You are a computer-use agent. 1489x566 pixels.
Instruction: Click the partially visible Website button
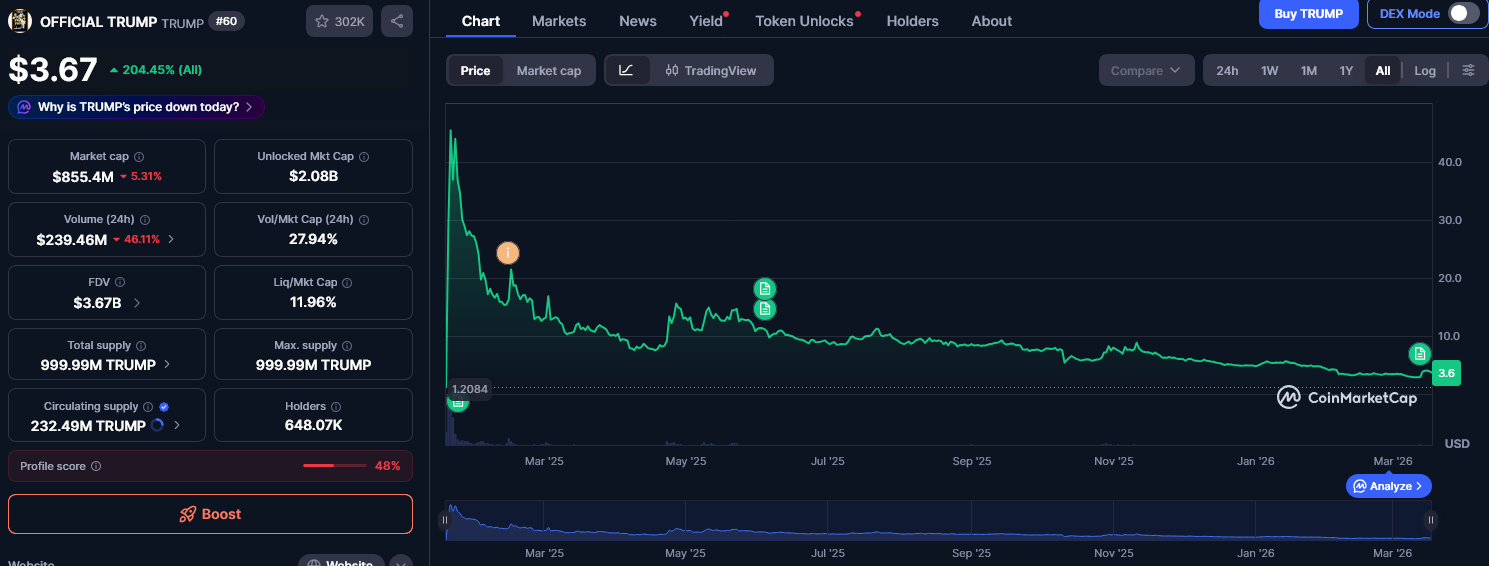tap(341, 561)
